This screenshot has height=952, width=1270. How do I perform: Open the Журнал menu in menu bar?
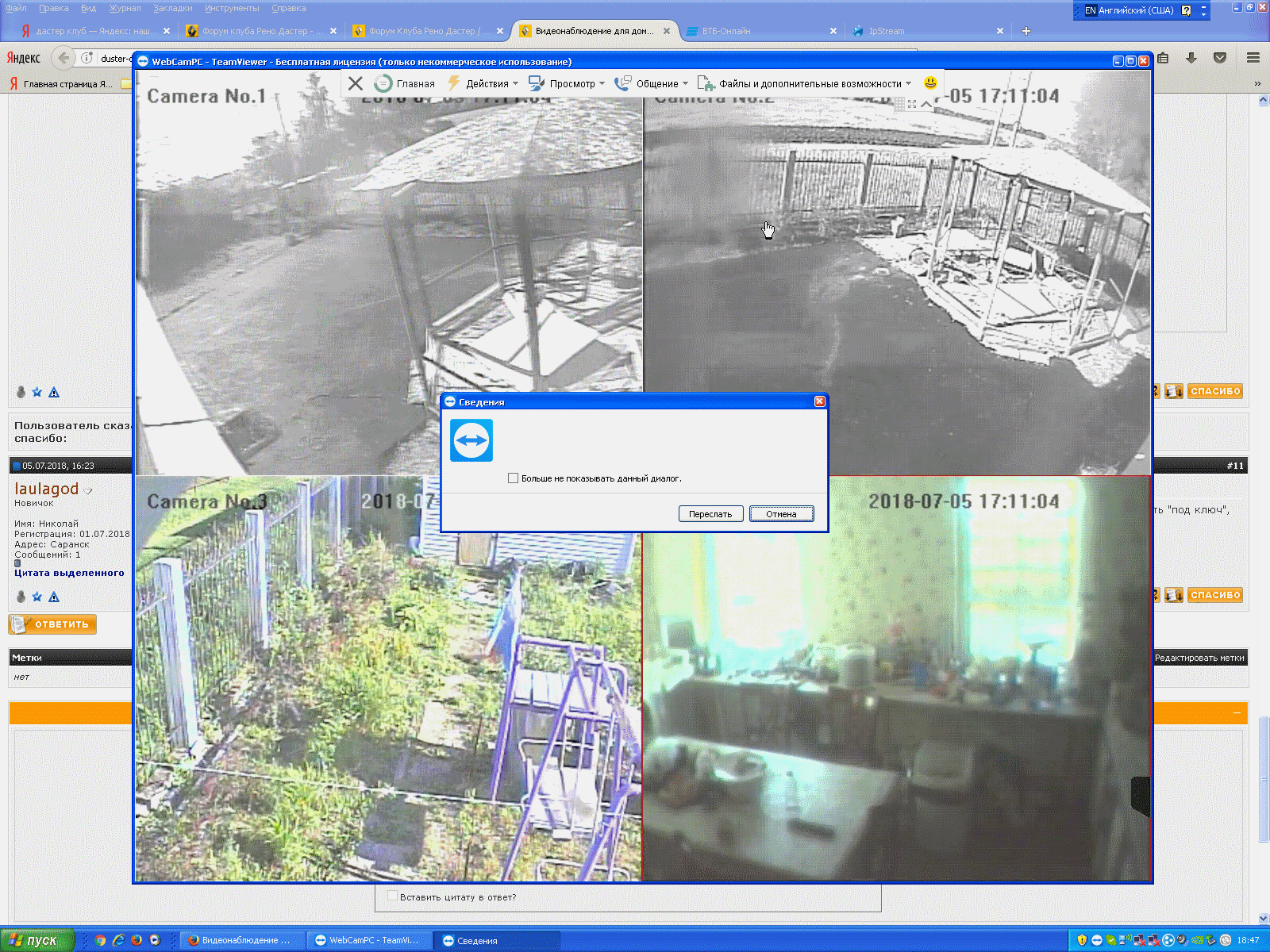point(125,8)
